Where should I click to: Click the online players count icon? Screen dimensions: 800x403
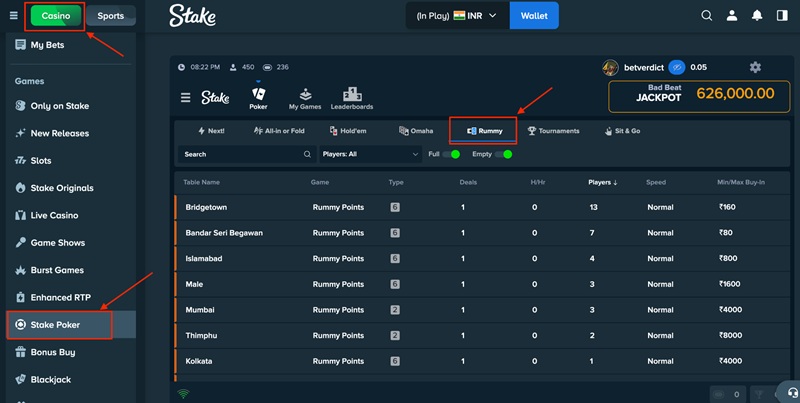[x=233, y=67]
